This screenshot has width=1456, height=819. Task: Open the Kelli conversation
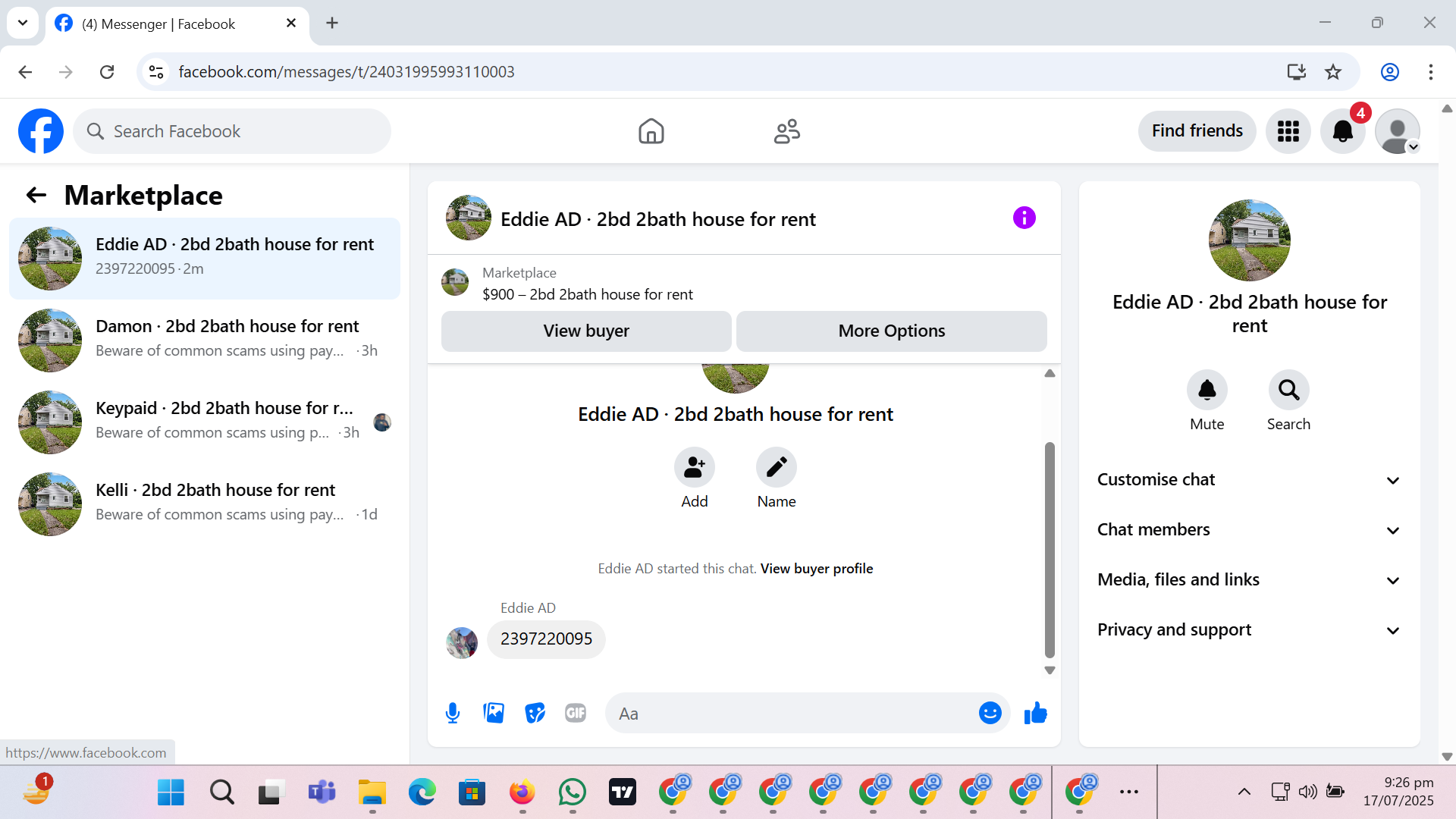205,504
